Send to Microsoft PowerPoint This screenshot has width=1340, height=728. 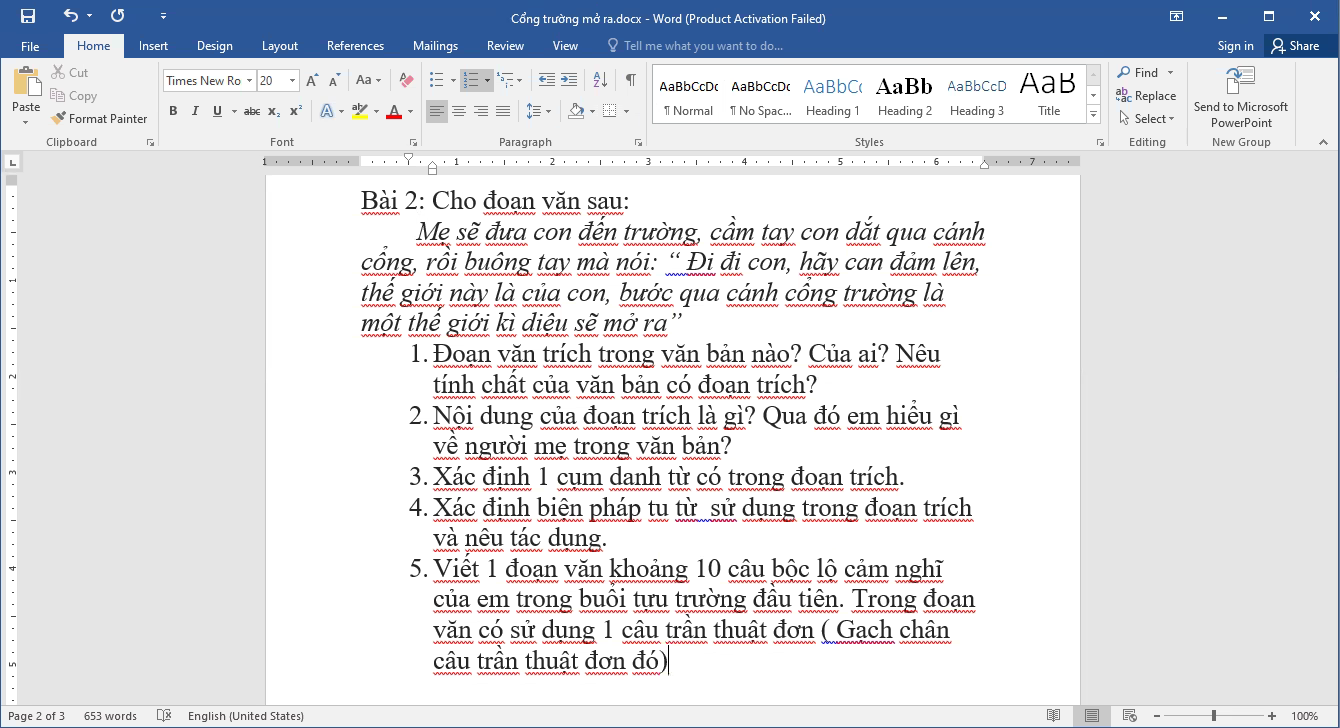point(1240,97)
